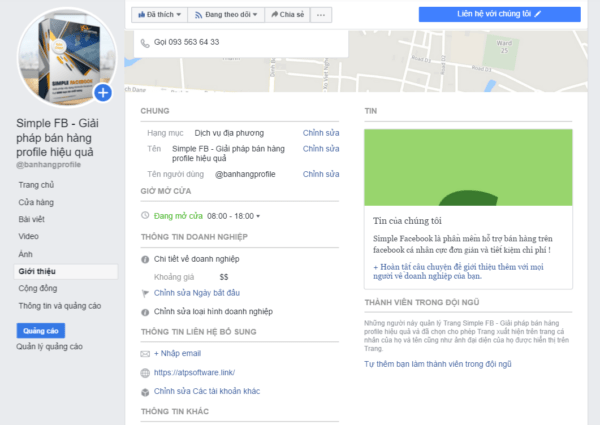The height and width of the screenshot is (425, 600).
Task: Click the globe icon beside atpsoftware link
Action: pos(145,373)
